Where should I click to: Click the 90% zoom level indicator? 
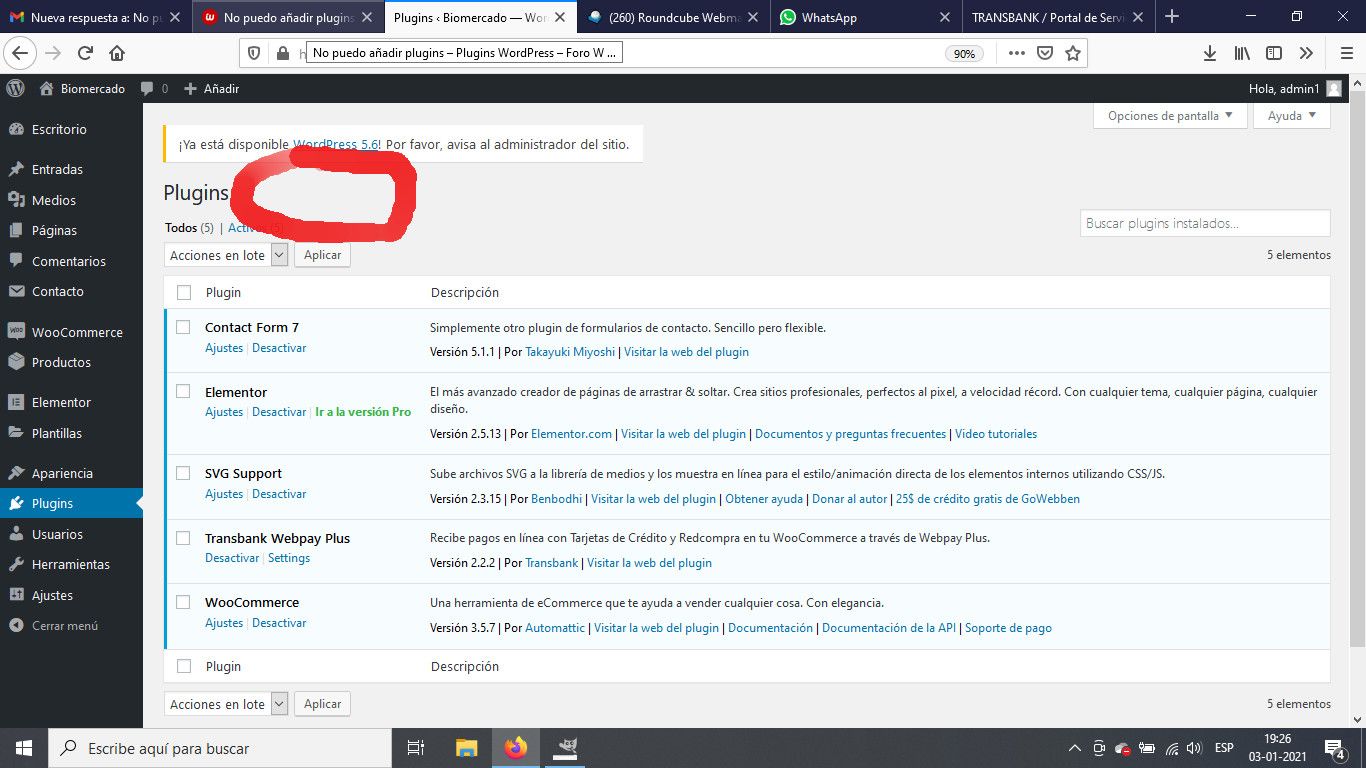(x=964, y=54)
